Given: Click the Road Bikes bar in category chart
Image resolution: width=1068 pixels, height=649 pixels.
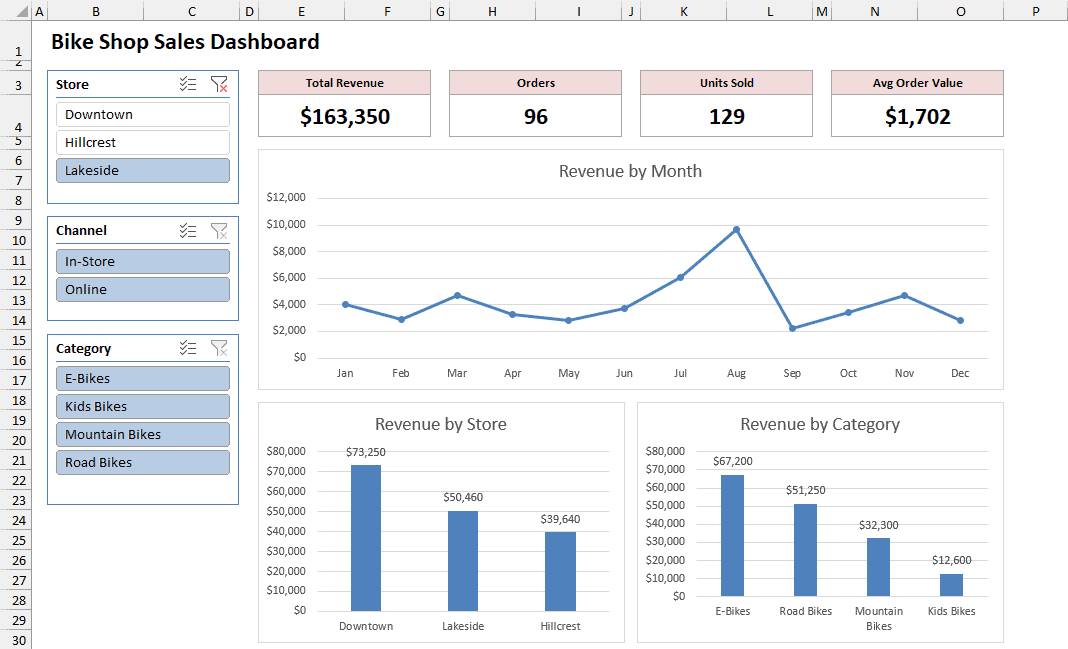Looking at the screenshot, I should [x=805, y=550].
